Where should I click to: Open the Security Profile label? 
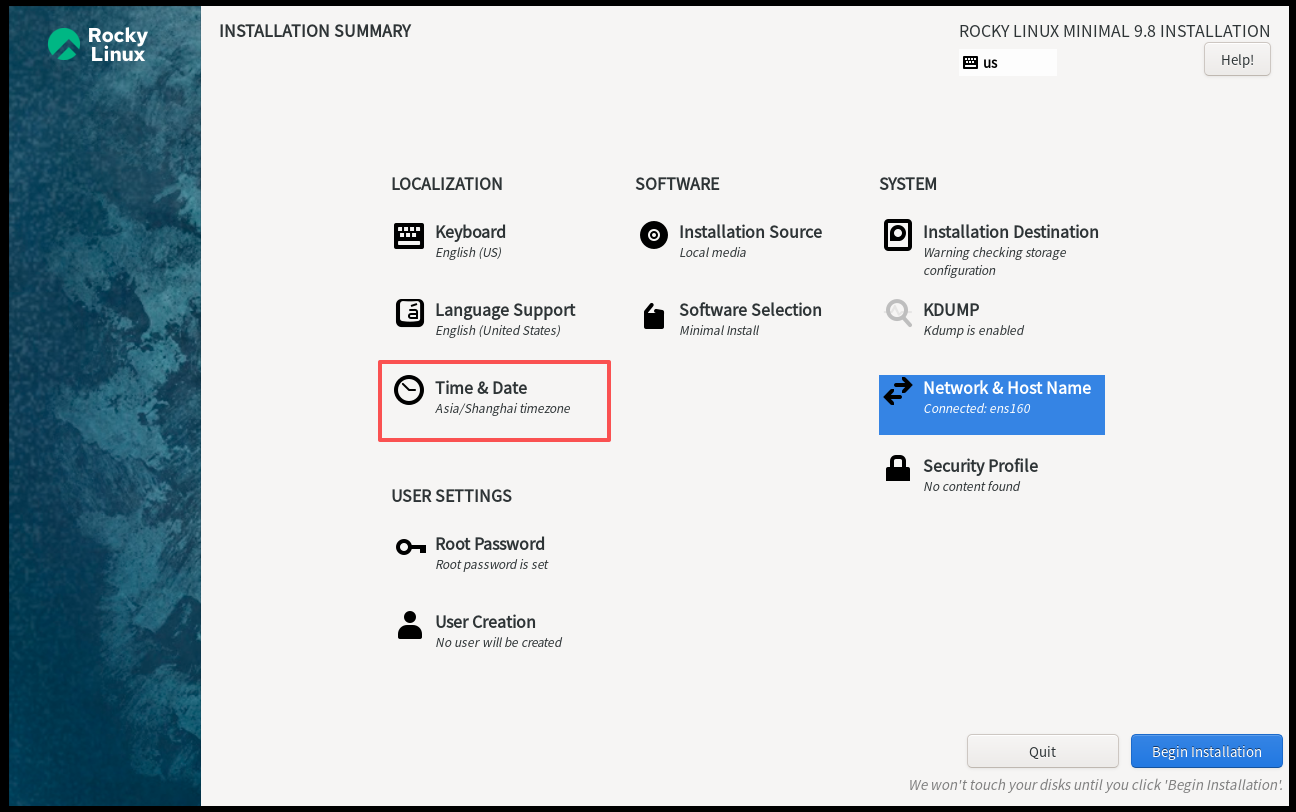(980, 466)
